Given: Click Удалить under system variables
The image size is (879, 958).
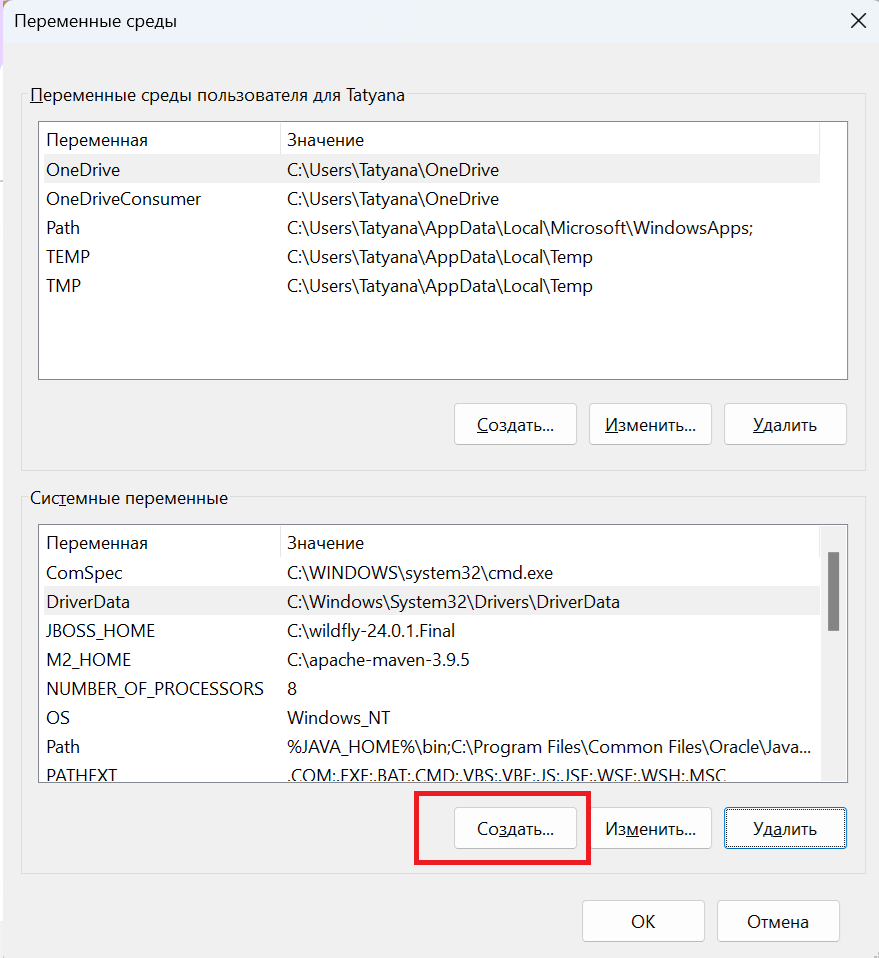Looking at the screenshot, I should (x=785, y=829).
